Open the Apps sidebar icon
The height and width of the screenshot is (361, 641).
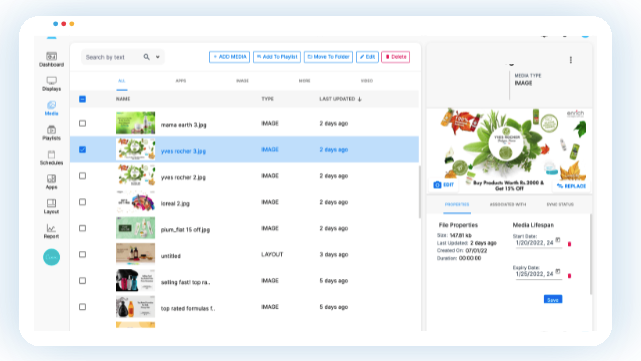(52, 179)
